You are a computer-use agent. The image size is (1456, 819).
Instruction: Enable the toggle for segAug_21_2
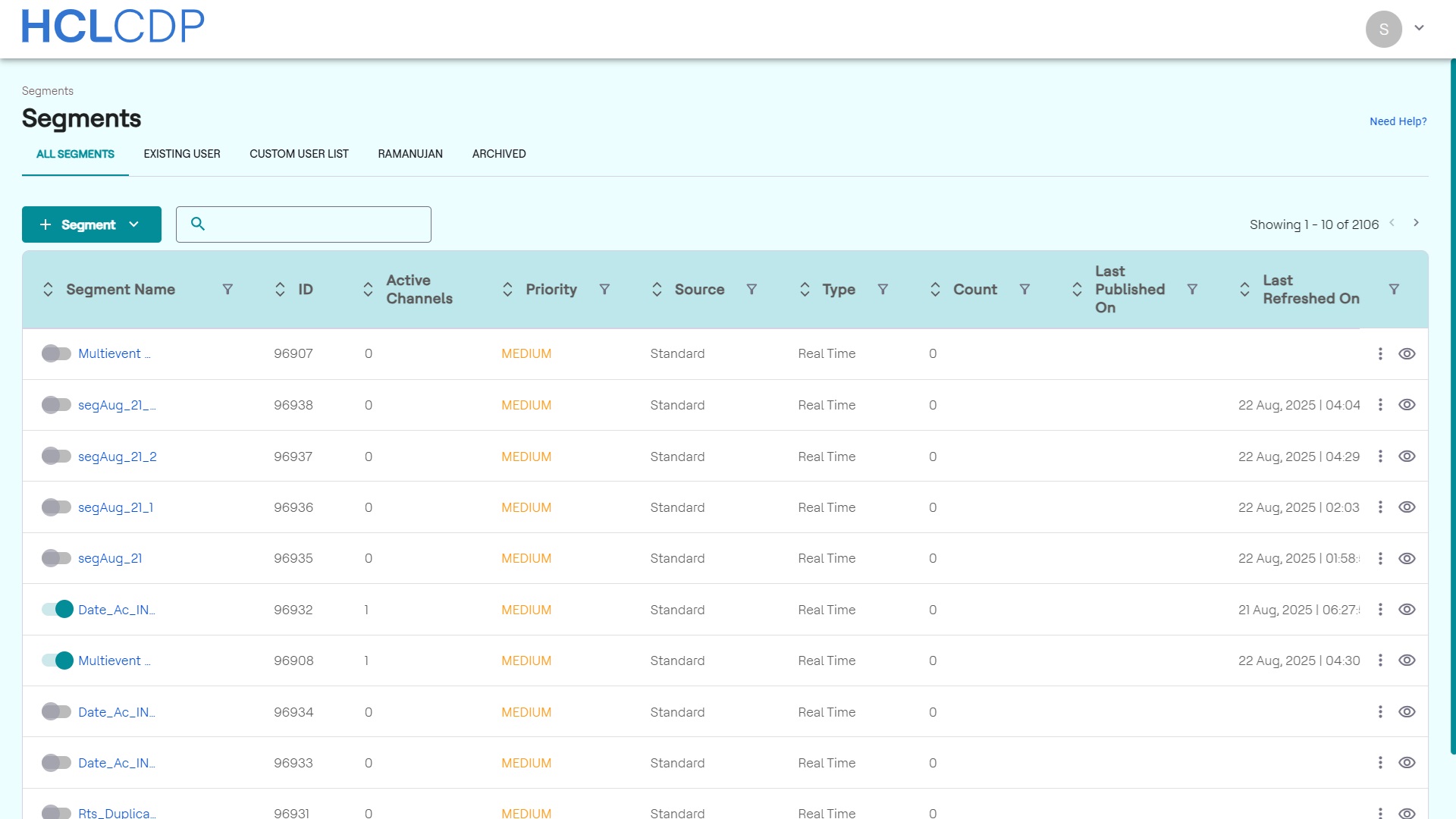click(x=56, y=457)
